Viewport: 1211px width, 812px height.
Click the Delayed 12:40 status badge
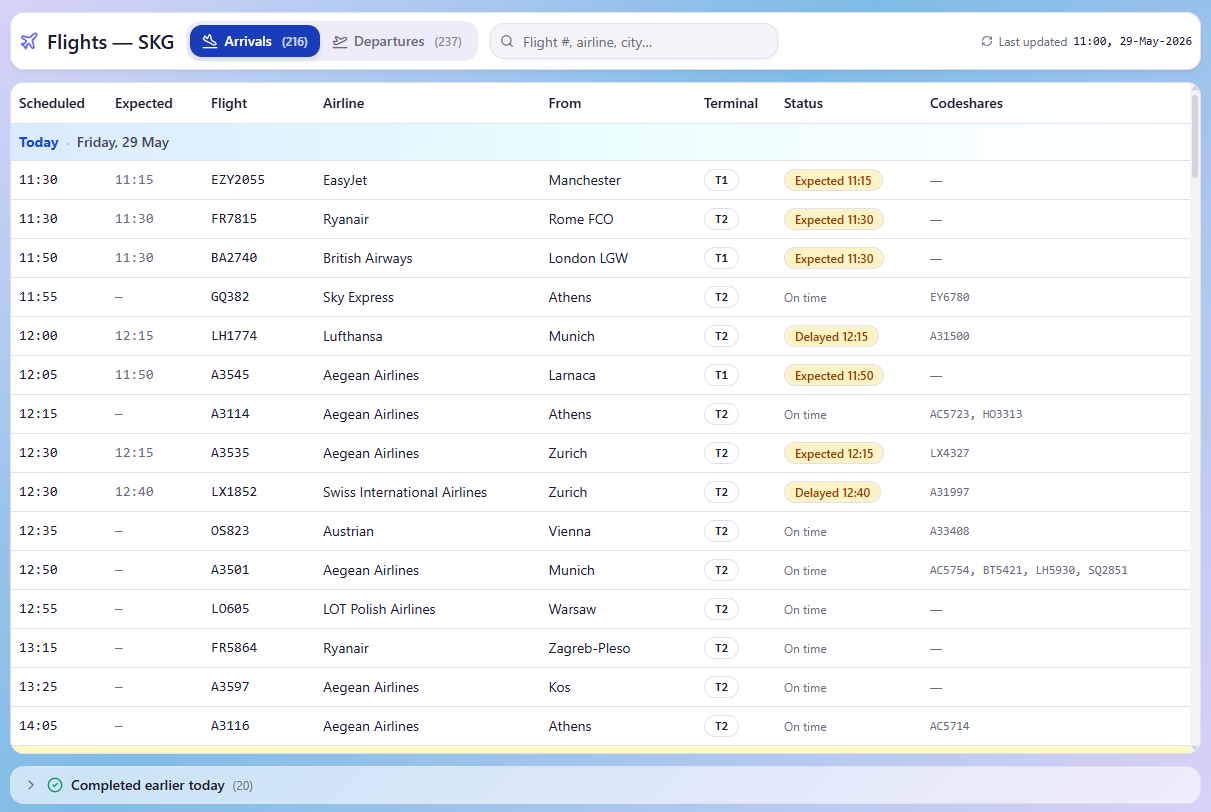832,493
